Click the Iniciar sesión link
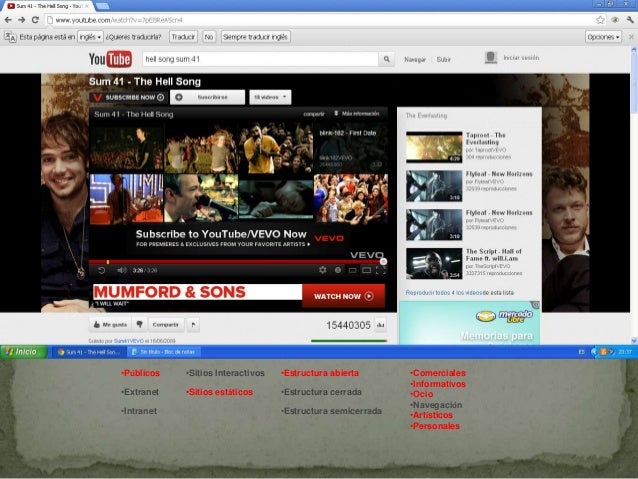 (x=521, y=58)
